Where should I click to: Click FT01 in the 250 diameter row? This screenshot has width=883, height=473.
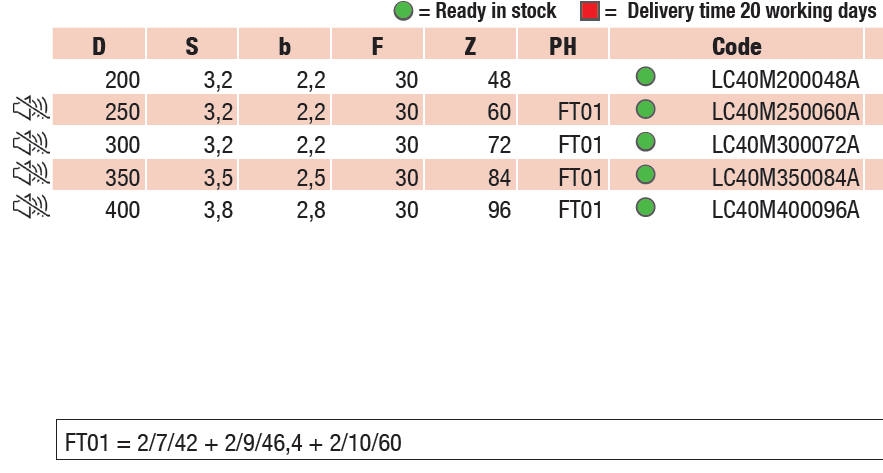[580, 111]
